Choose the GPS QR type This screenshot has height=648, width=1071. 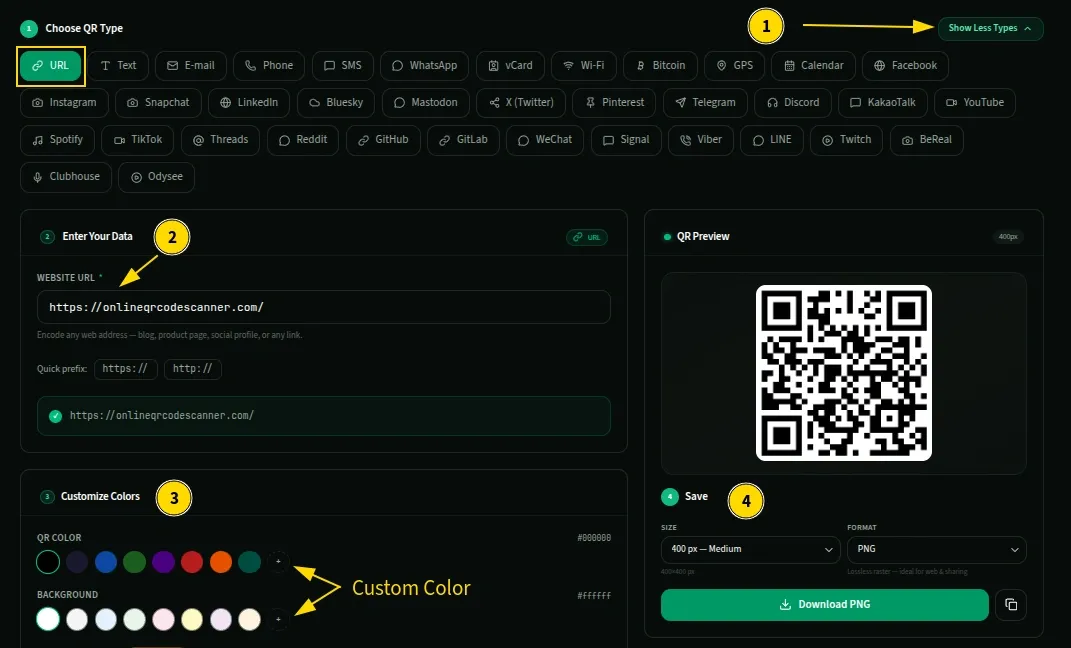click(734, 66)
